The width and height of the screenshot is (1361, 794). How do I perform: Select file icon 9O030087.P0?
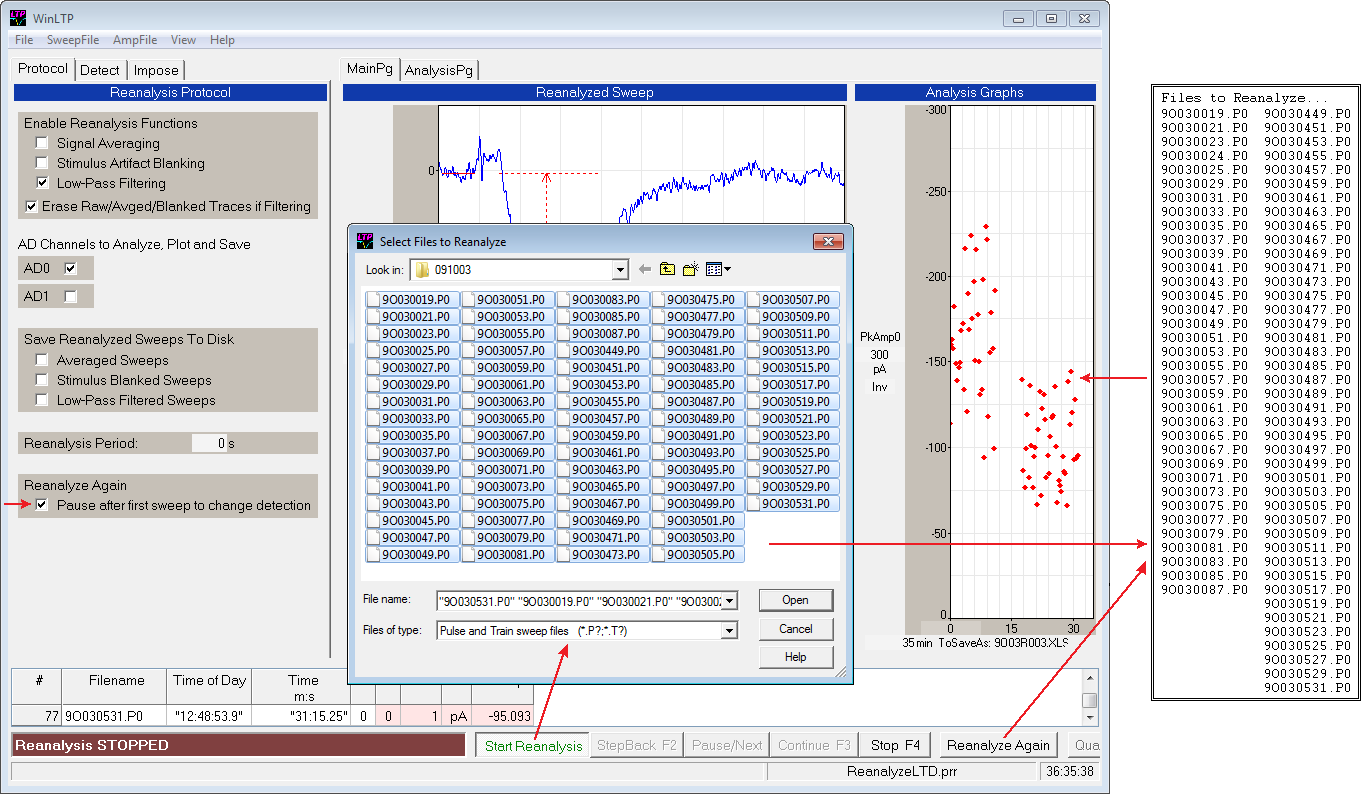(x=564, y=334)
